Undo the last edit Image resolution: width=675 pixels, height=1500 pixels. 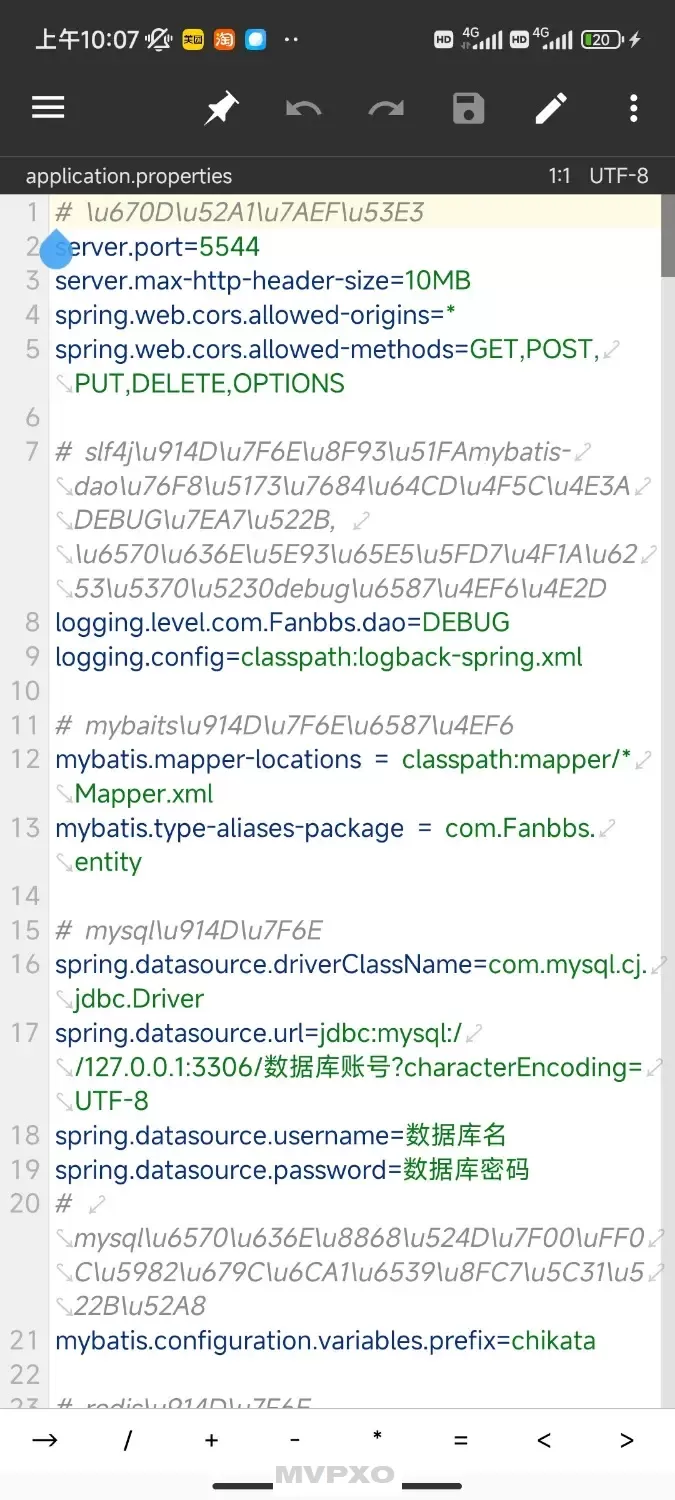(x=303, y=108)
